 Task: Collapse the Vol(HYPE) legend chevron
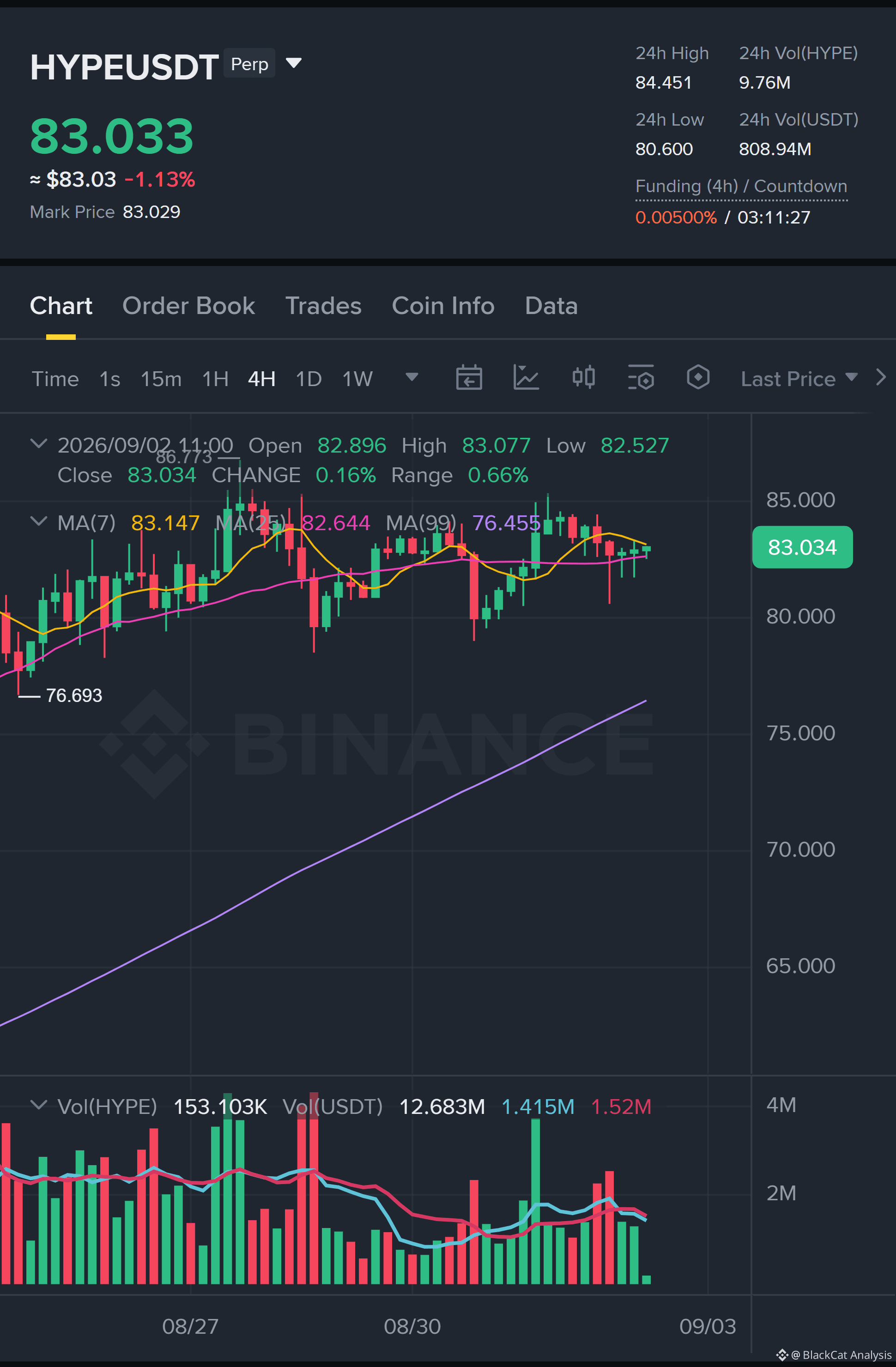[38, 1105]
